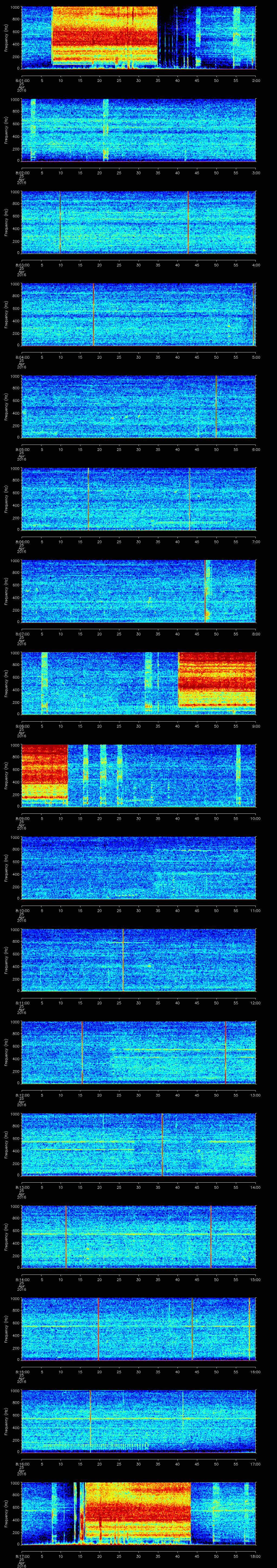Click the '2:00' end time label
Viewport: 277px width, 1568px height.
[x=256, y=80]
